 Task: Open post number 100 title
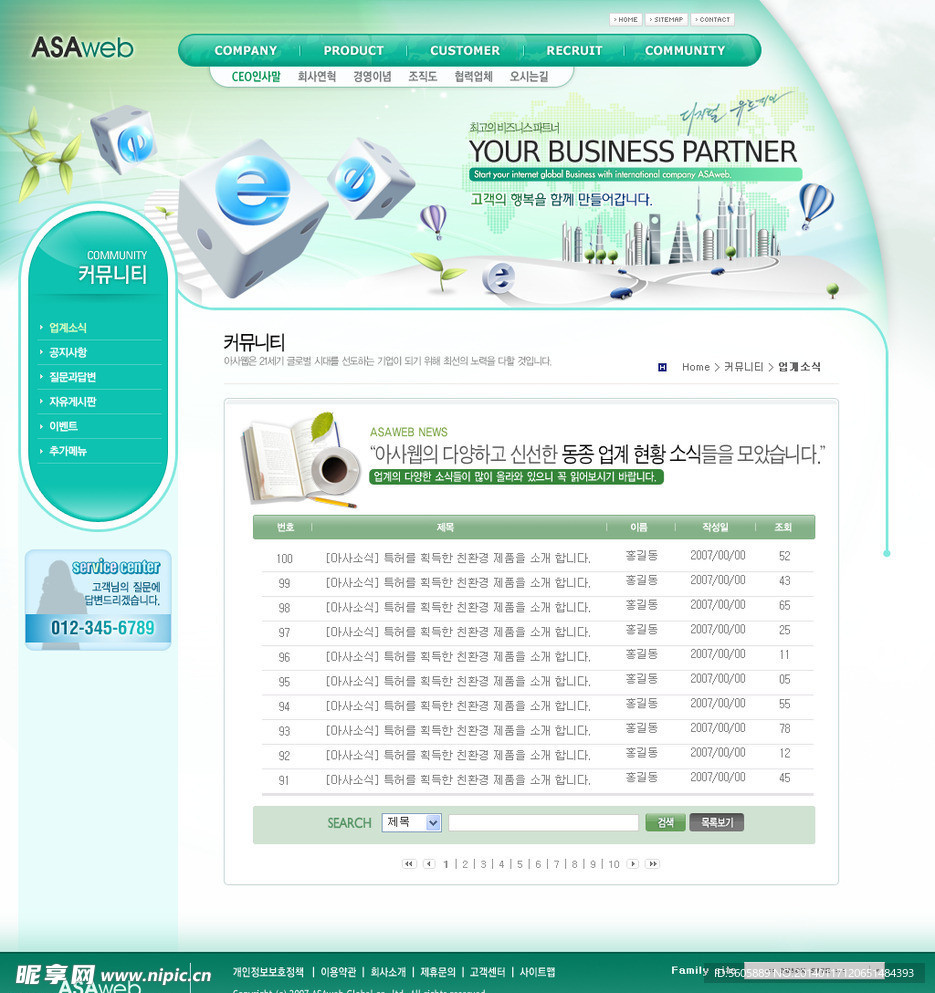[458, 558]
